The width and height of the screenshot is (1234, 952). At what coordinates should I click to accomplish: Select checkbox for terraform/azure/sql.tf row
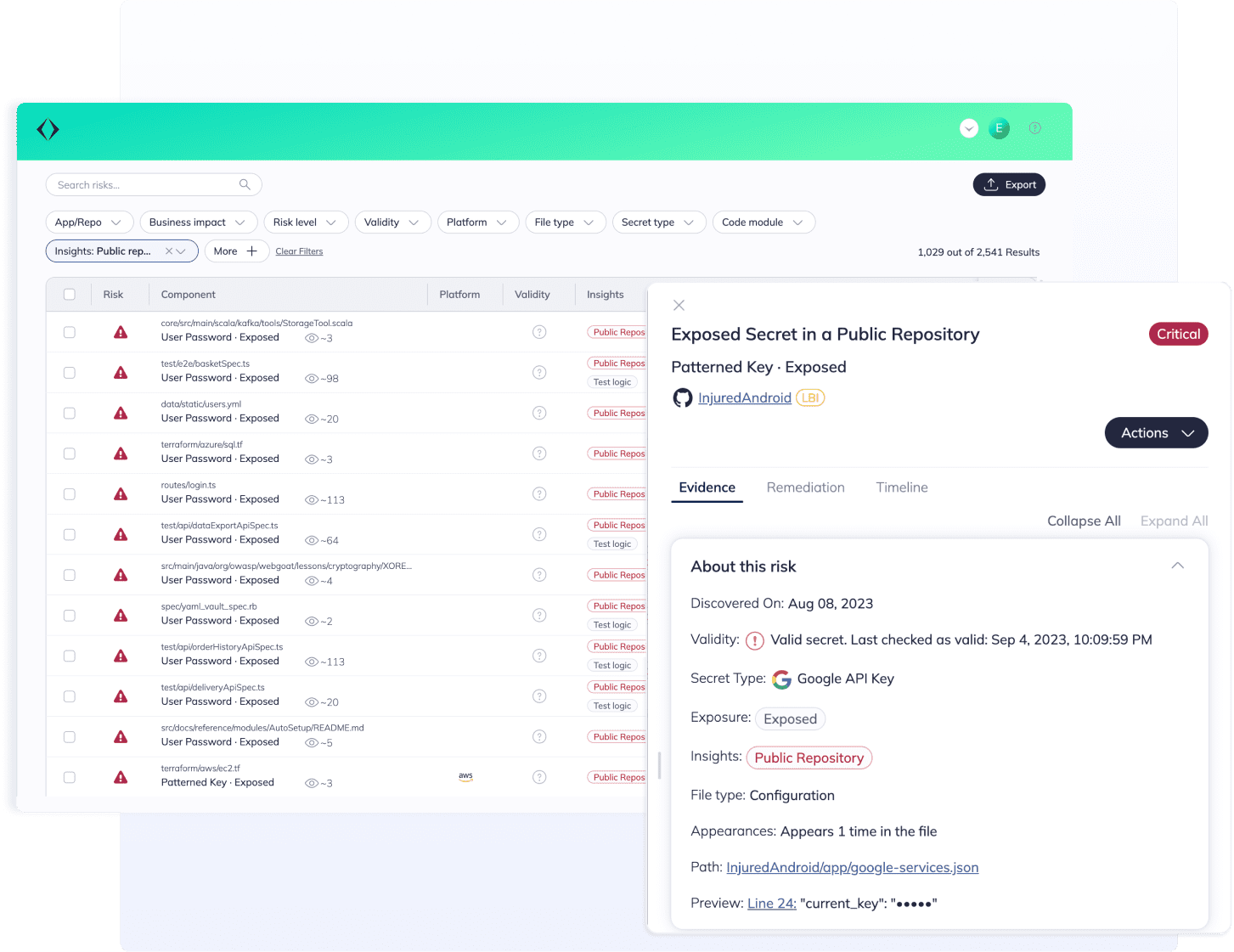click(70, 454)
